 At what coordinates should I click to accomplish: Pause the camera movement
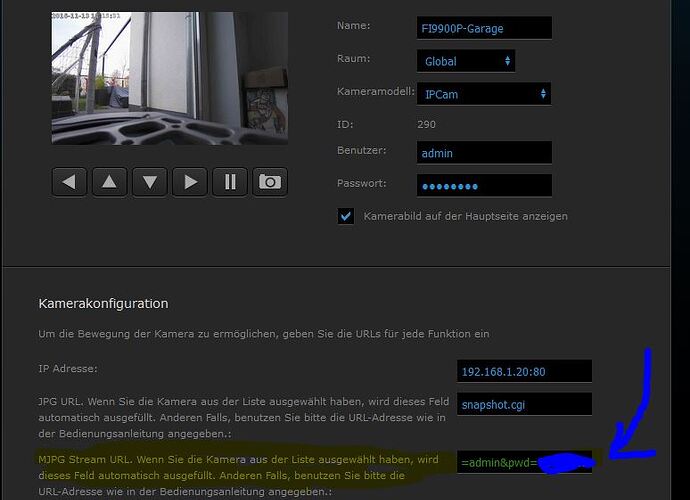tap(229, 181)
